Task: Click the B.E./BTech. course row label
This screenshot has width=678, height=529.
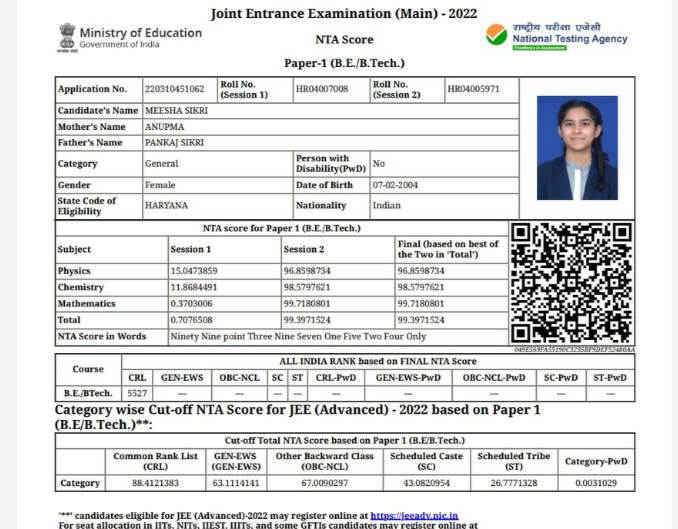Action: point(88,394)
